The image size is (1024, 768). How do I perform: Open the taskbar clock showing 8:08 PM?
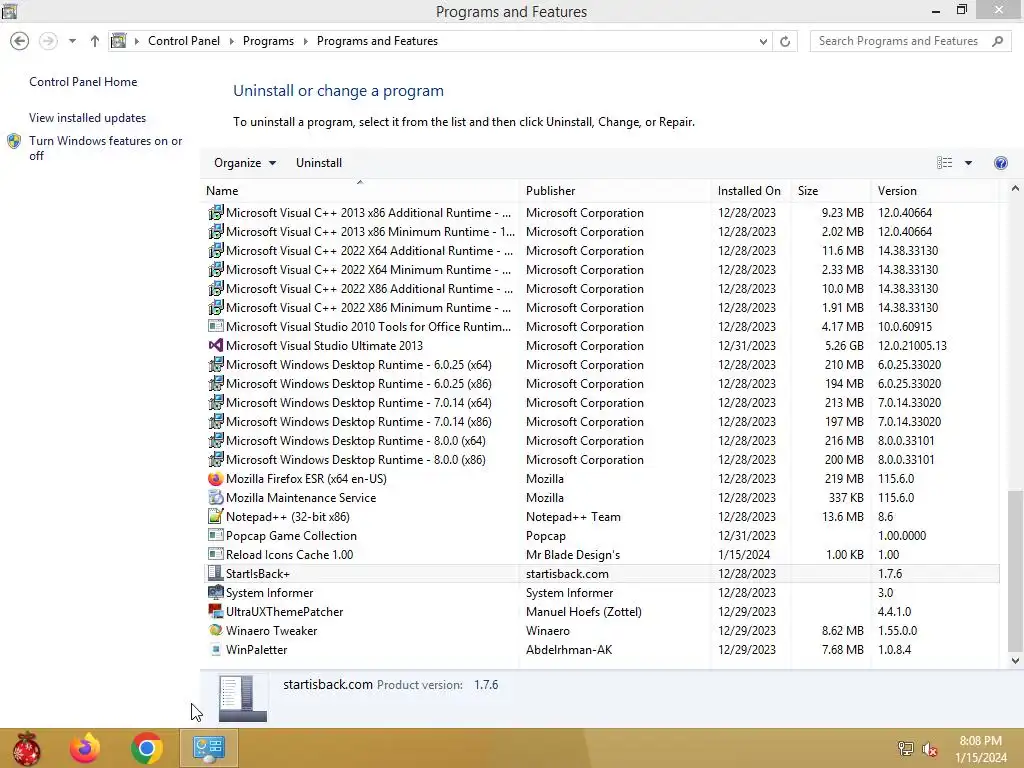[981, 749]
